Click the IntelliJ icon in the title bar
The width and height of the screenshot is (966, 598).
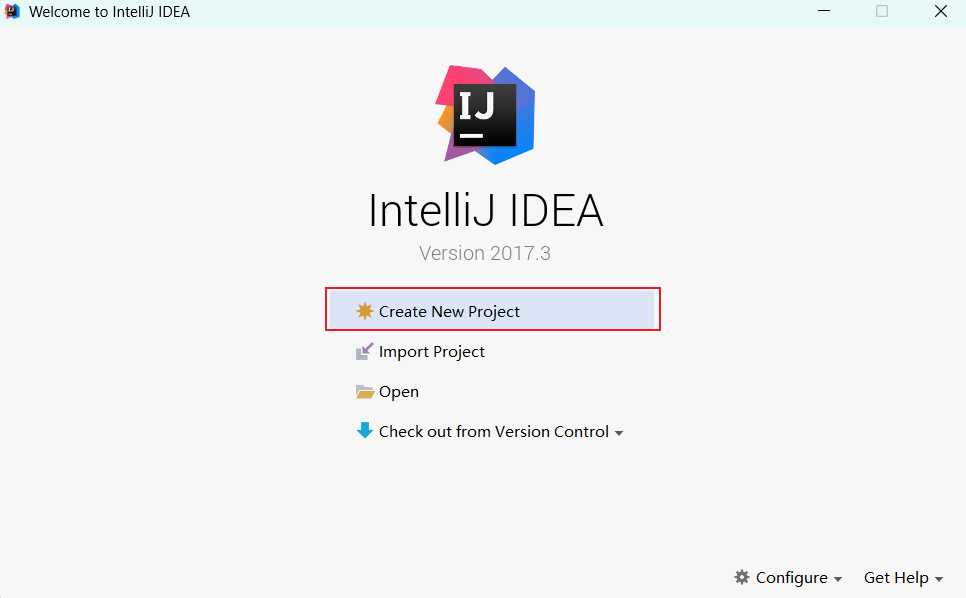[x=12, y=11]
